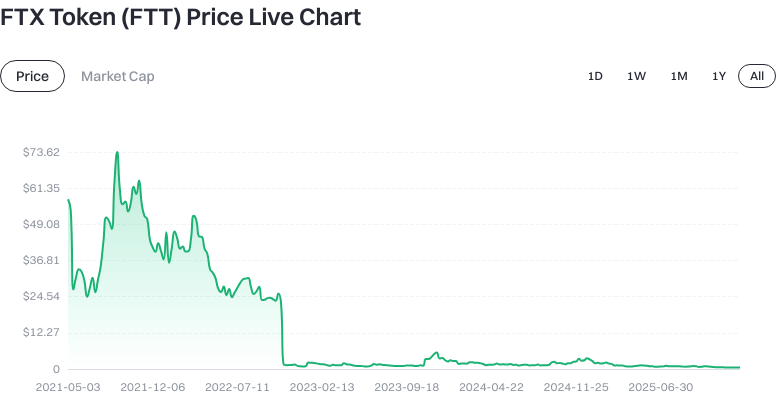776x401 pixels.
Task: Click the 2021-05-03 date label
Action: point(68,386)
